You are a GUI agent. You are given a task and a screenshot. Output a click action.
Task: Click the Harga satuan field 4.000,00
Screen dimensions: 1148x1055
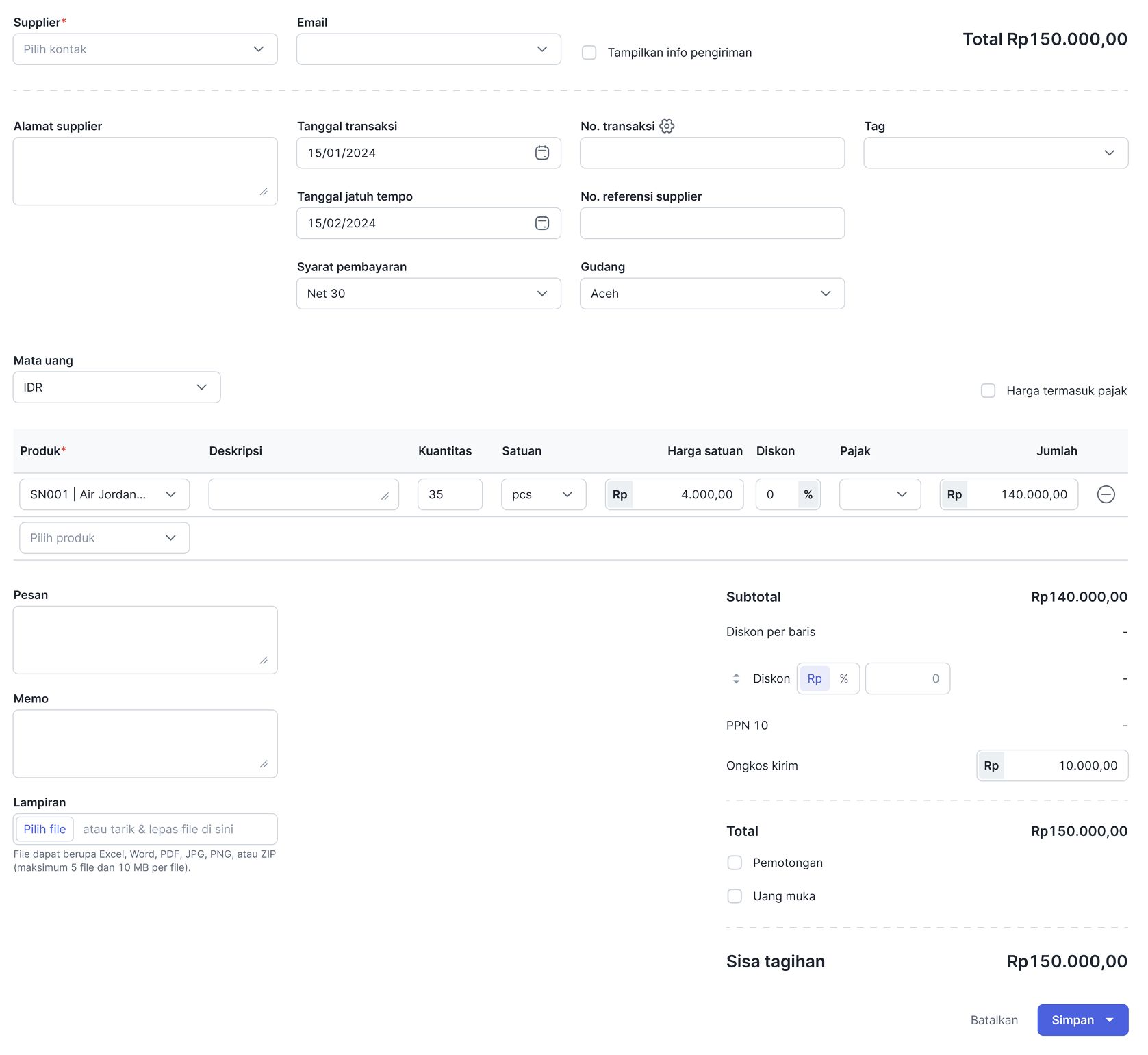point(674,494)
